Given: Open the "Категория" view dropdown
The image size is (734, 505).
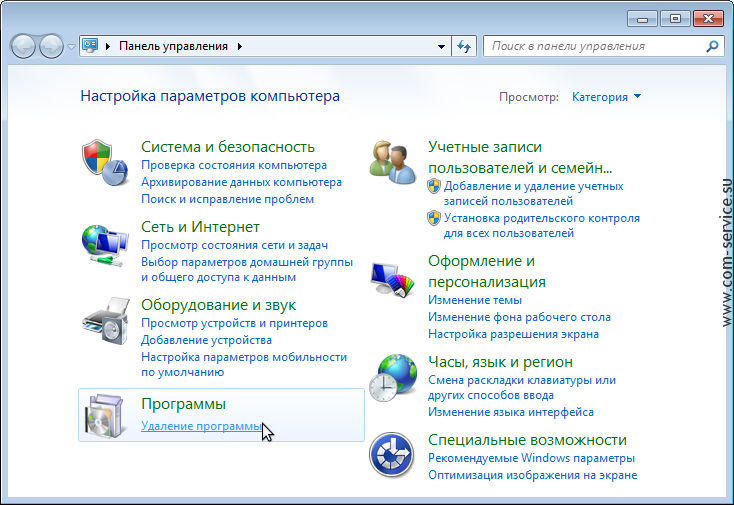Looking at the screenshot, I should (x=606, y=97).
